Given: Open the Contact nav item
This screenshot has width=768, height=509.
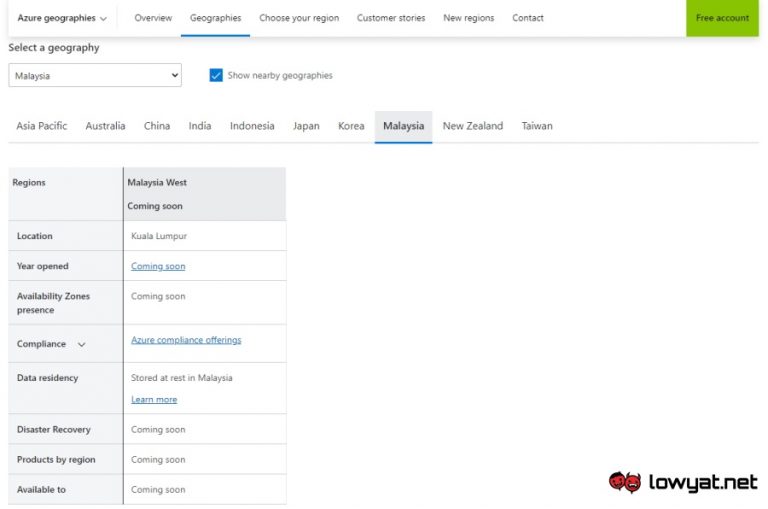Looking at the screenshot, I should (528, 18).
